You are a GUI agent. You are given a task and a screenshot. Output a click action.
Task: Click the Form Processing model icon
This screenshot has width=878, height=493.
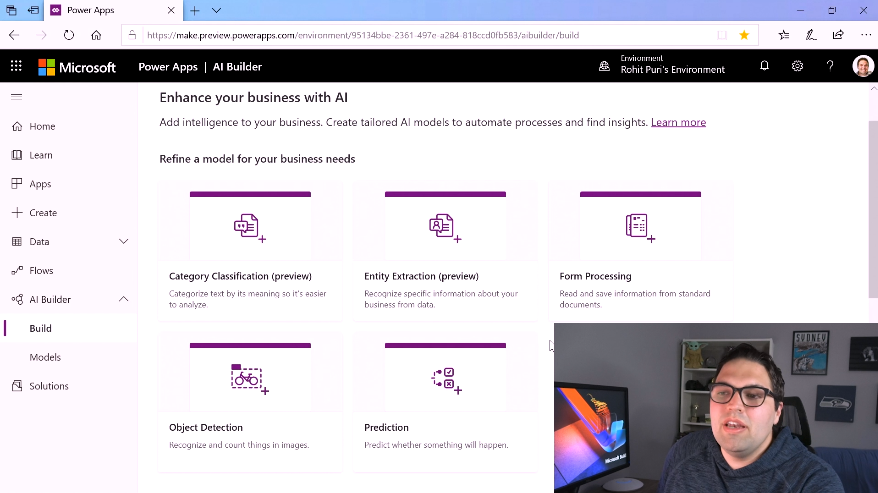point(640,227)
